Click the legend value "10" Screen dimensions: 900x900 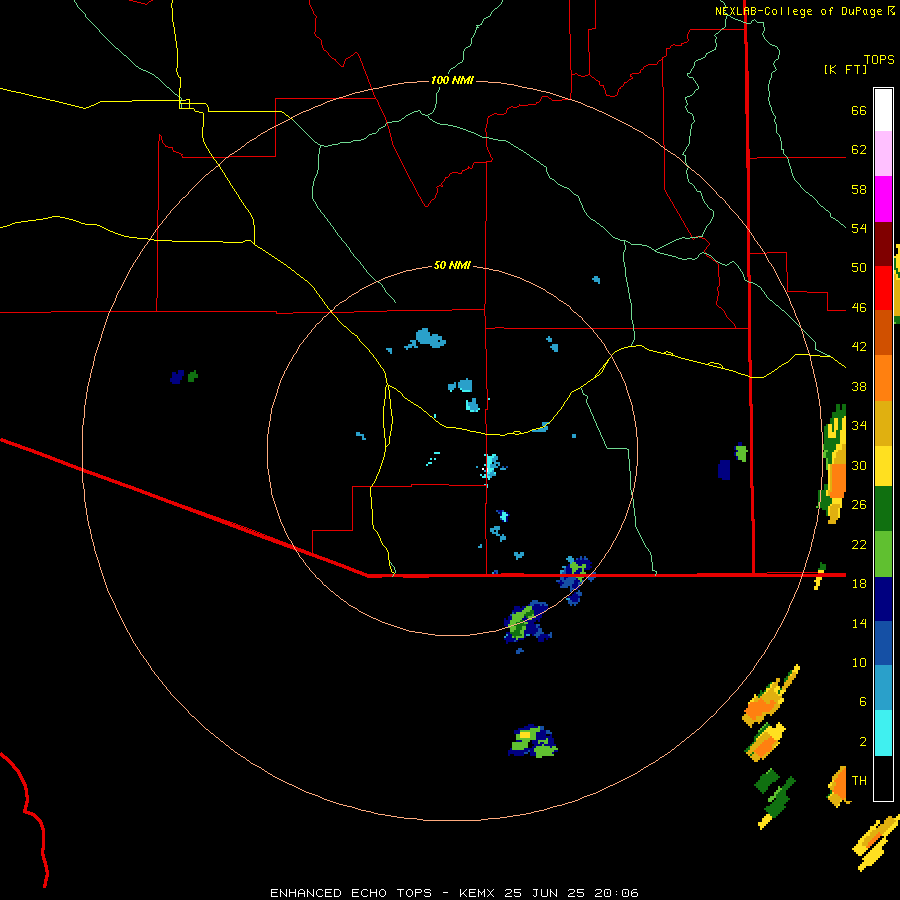[859, 662]
